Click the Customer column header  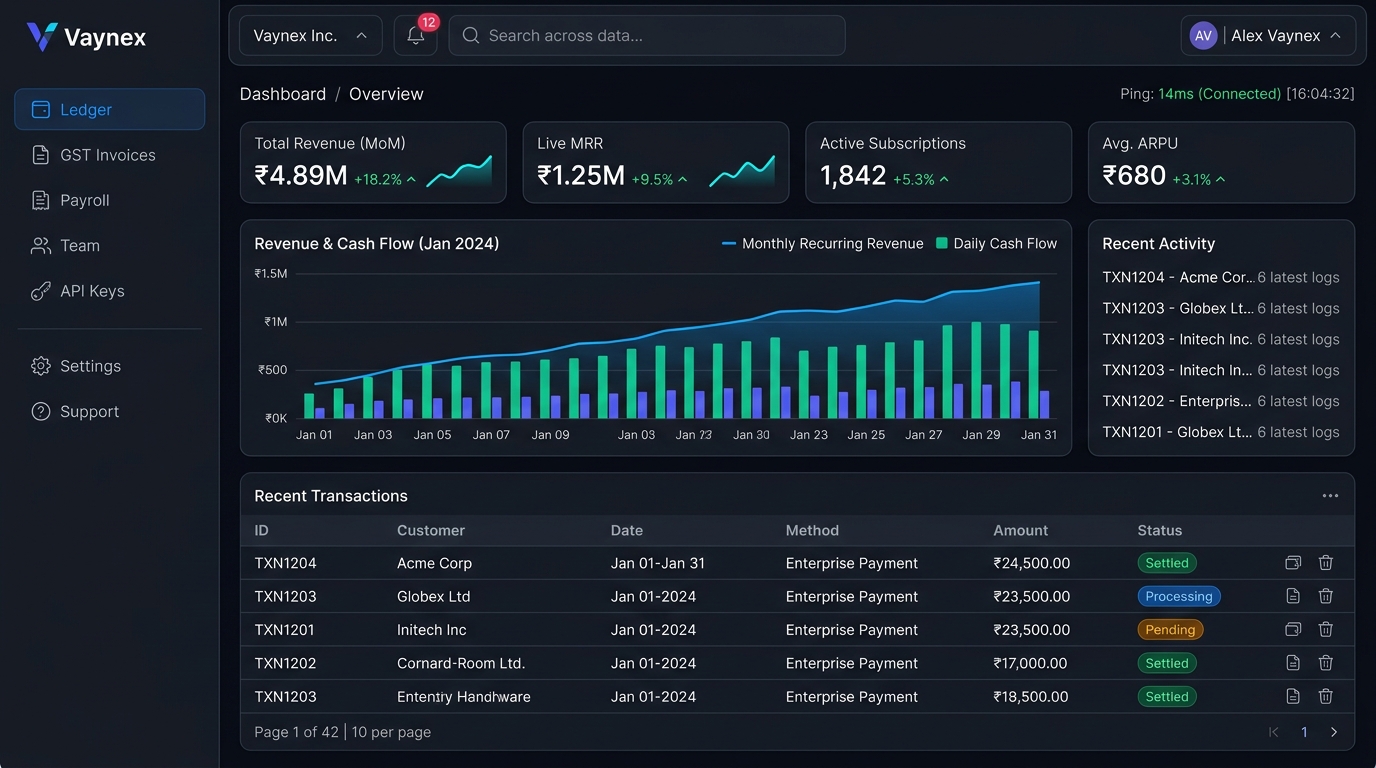[431, 531]
